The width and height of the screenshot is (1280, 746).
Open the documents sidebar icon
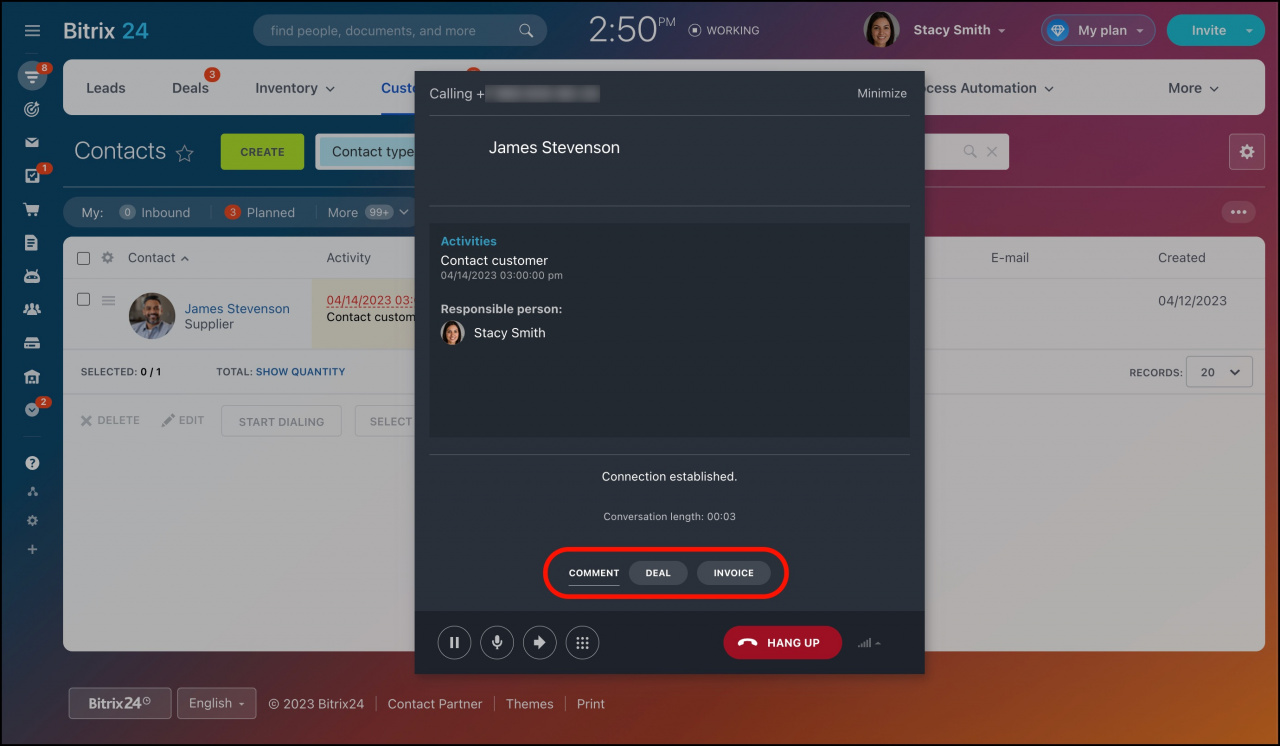[x=32, y=243]
